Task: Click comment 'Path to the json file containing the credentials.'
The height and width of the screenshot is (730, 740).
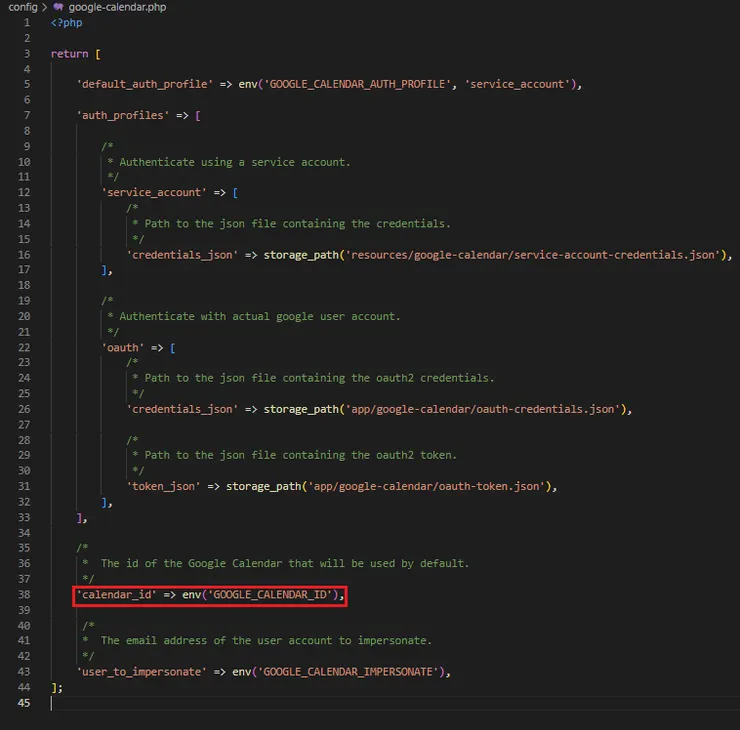Action: coord(297,224)
